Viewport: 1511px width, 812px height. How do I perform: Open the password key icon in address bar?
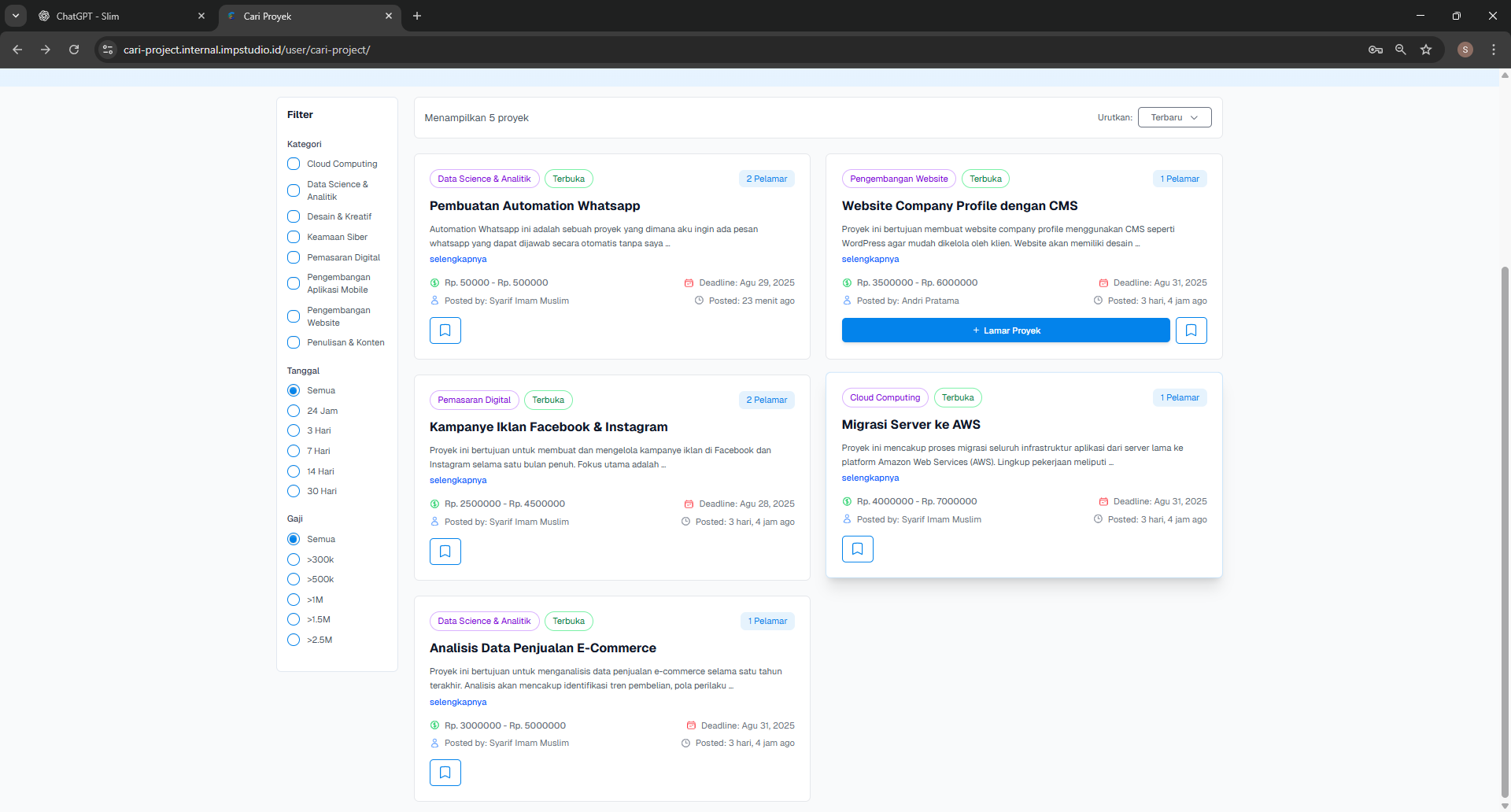pos(1376,50)
